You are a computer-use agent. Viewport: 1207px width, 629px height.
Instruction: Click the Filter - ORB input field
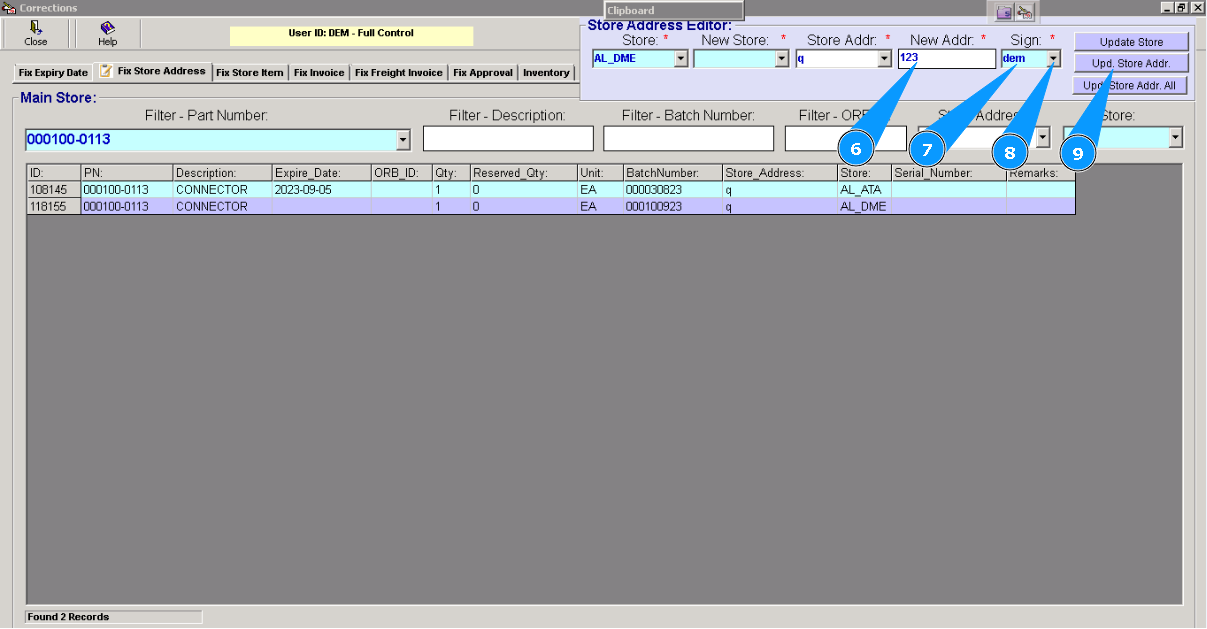tap(846, 138)
